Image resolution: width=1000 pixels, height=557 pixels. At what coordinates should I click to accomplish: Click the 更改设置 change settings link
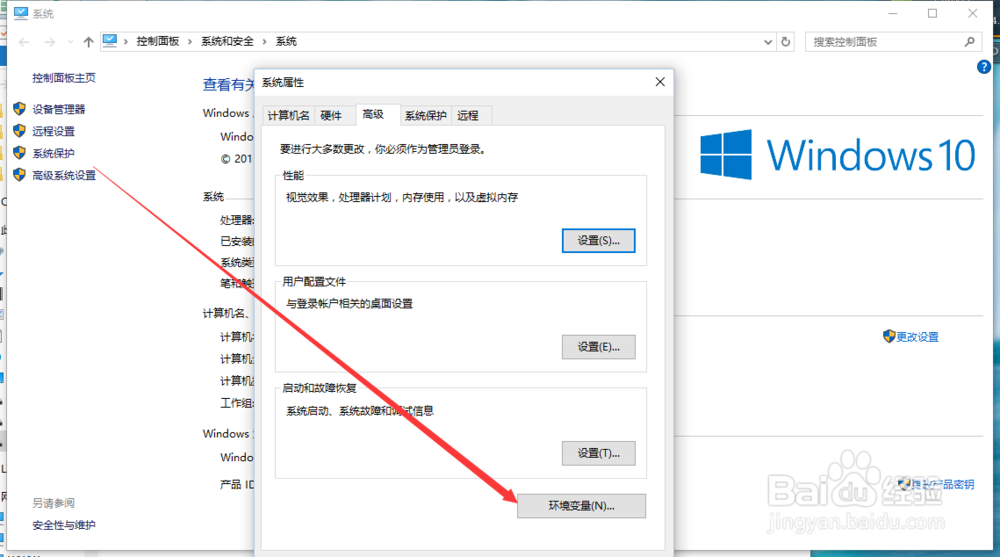point(917,337)
